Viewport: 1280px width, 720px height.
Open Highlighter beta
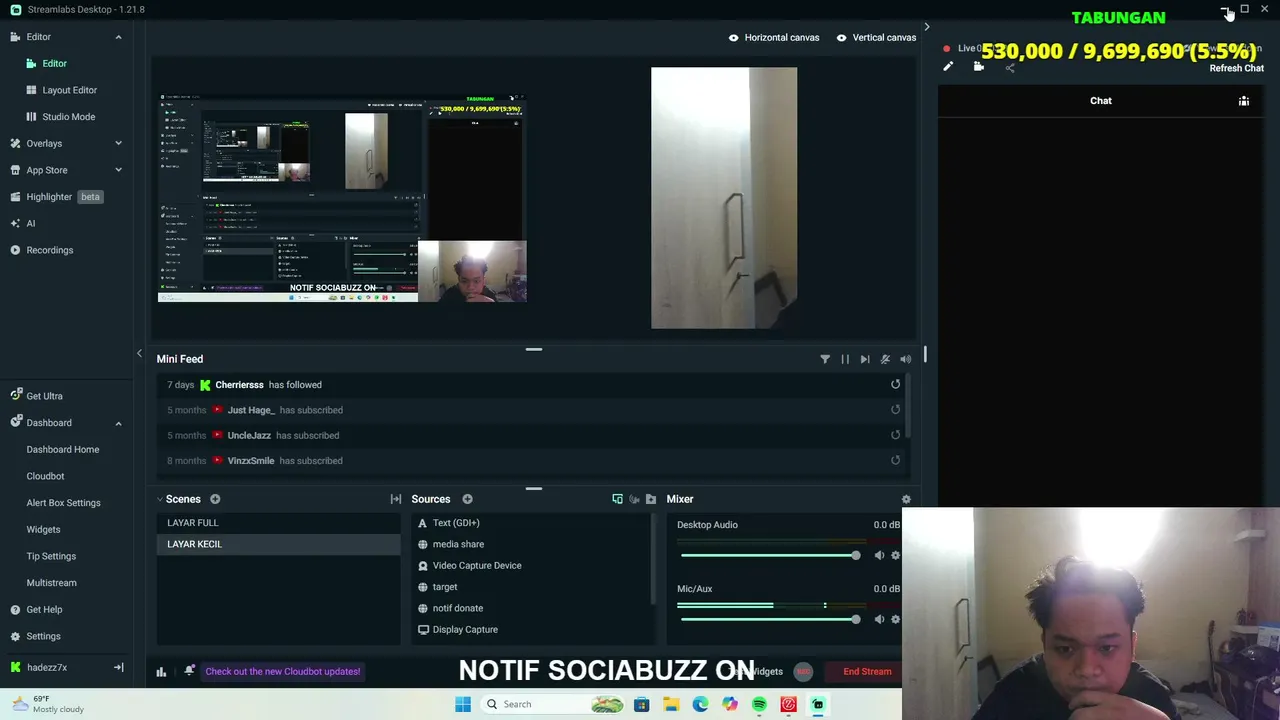pos(56,197)
